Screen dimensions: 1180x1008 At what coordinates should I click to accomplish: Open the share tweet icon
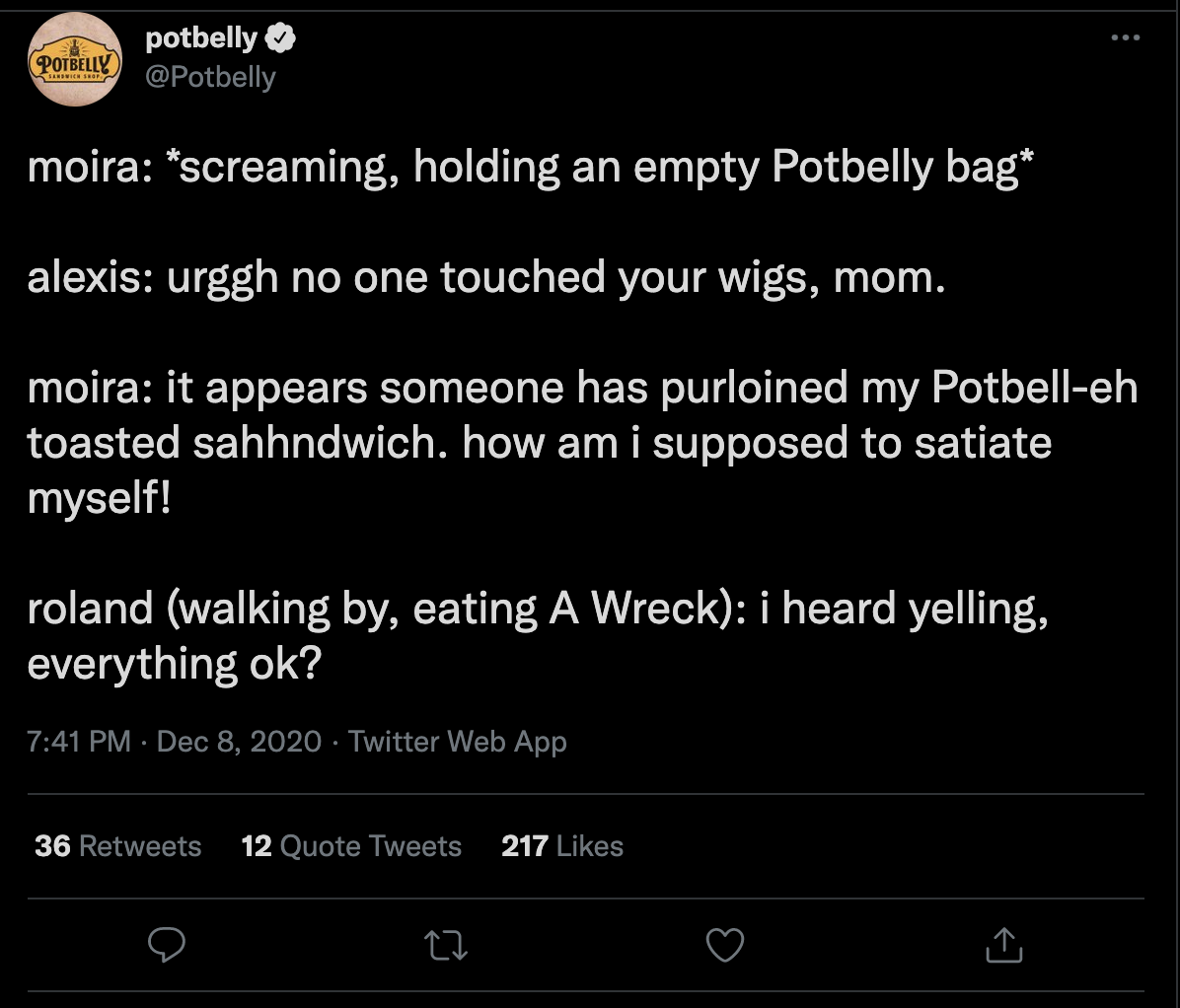click(x=1004, y=946)
